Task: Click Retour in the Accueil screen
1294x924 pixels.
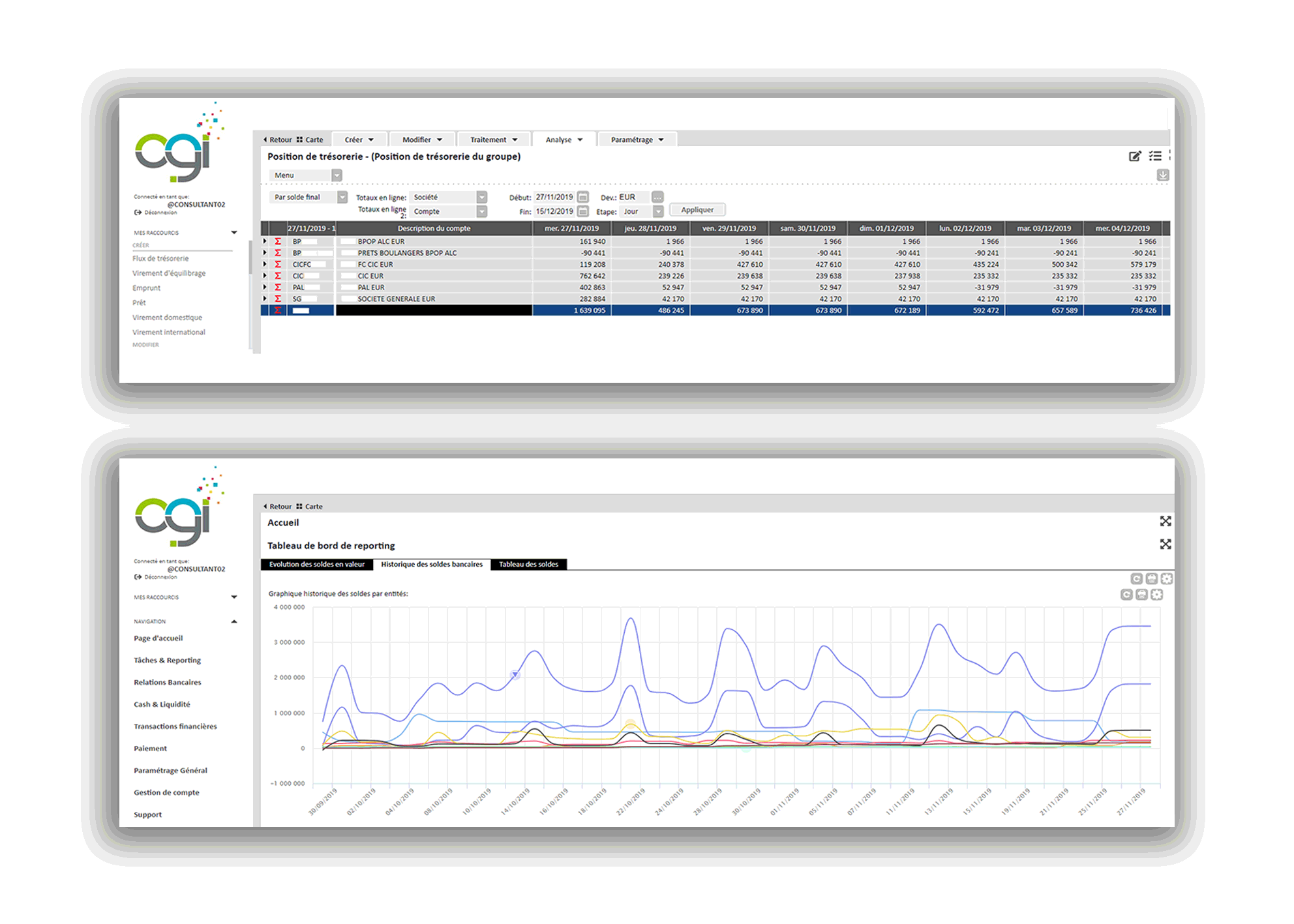Action: coord(278,506)
